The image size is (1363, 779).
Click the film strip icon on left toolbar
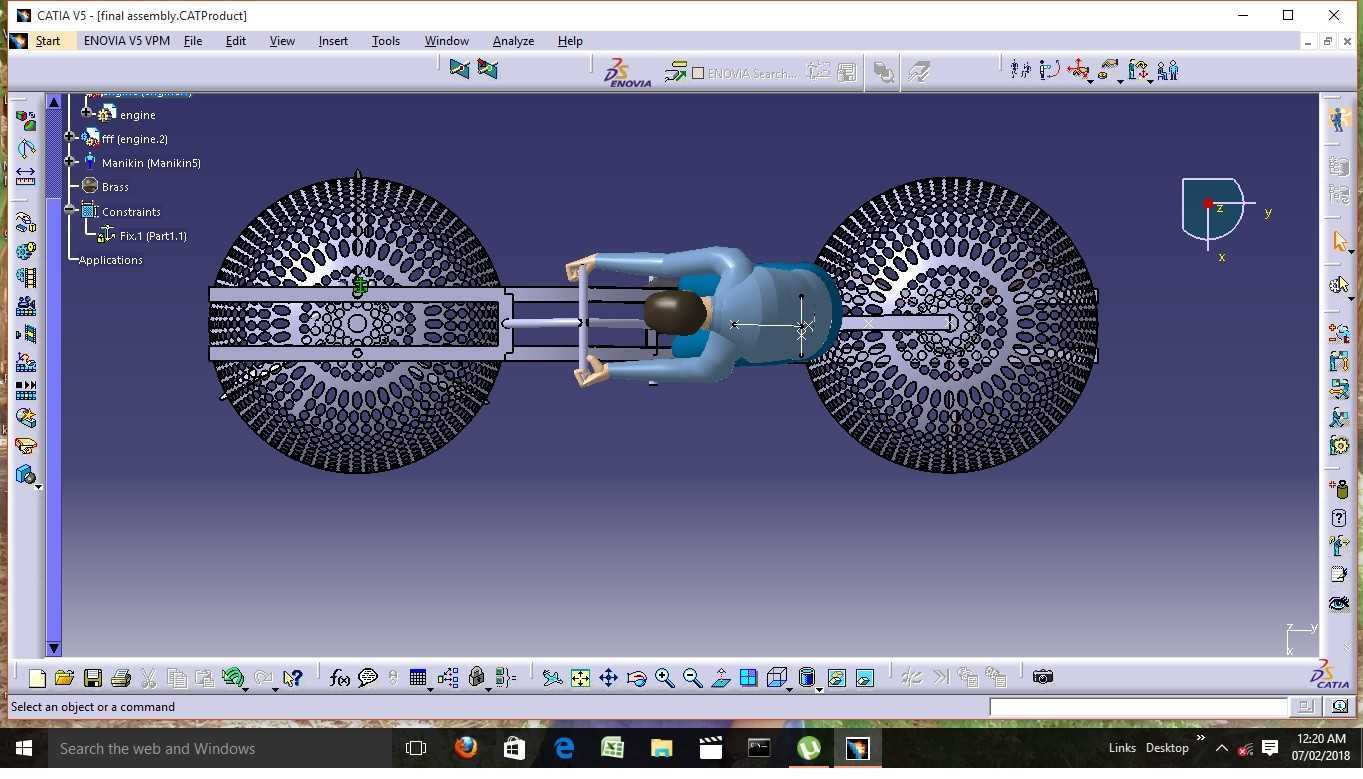coord(25,278)
